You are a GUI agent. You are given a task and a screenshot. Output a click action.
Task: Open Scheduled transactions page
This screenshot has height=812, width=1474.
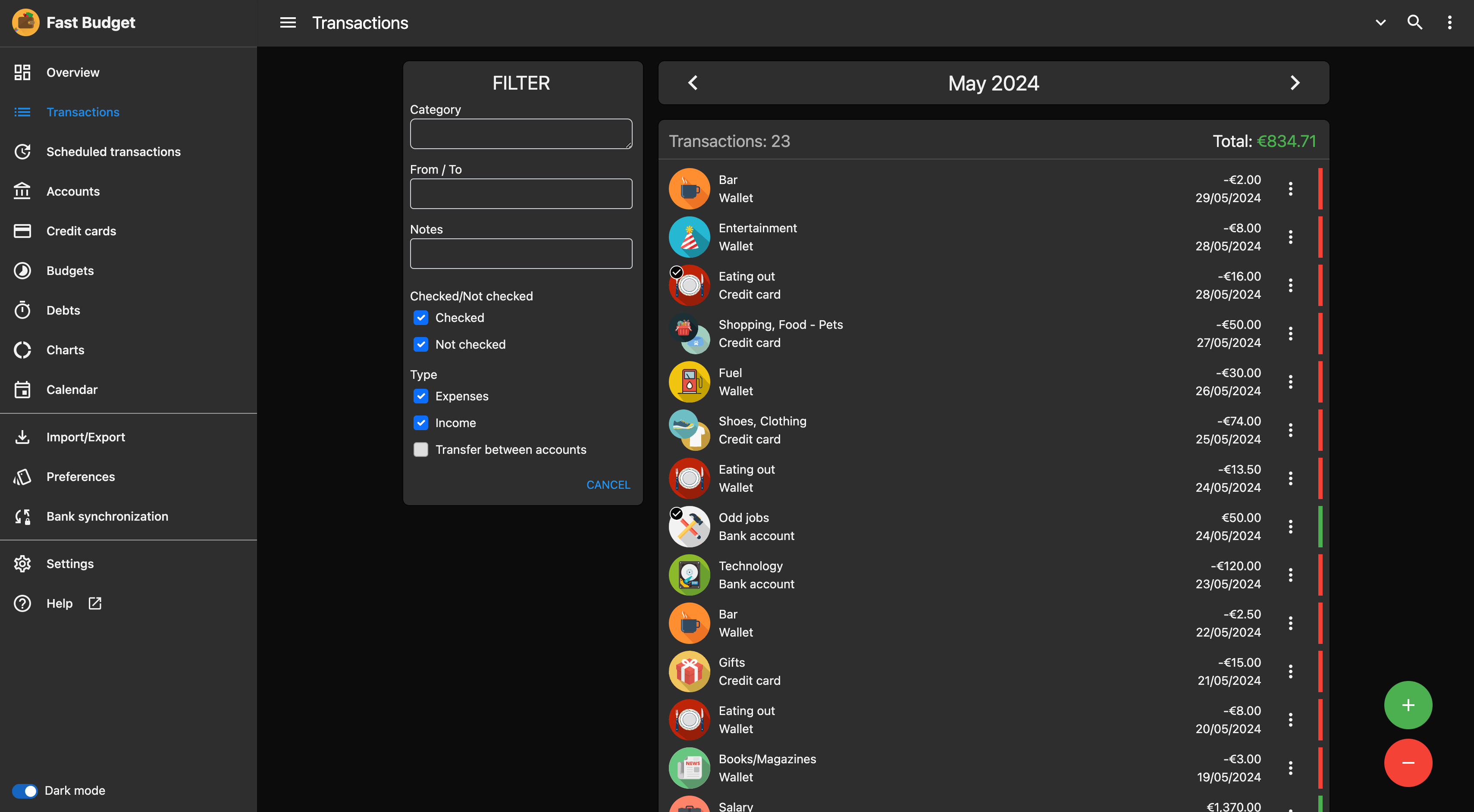pos(128,152)
